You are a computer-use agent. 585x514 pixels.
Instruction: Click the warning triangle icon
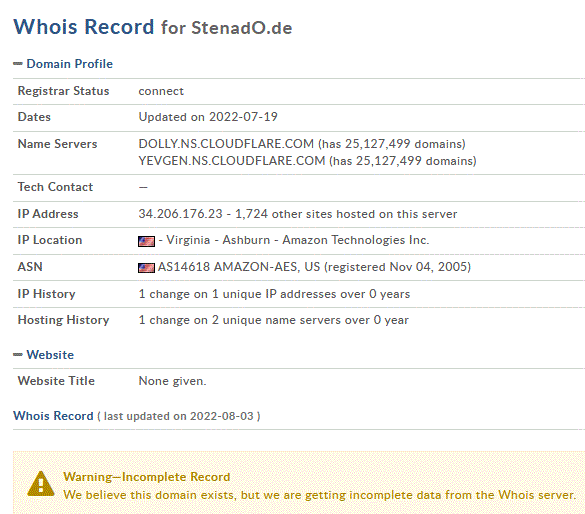pos(41,483)
